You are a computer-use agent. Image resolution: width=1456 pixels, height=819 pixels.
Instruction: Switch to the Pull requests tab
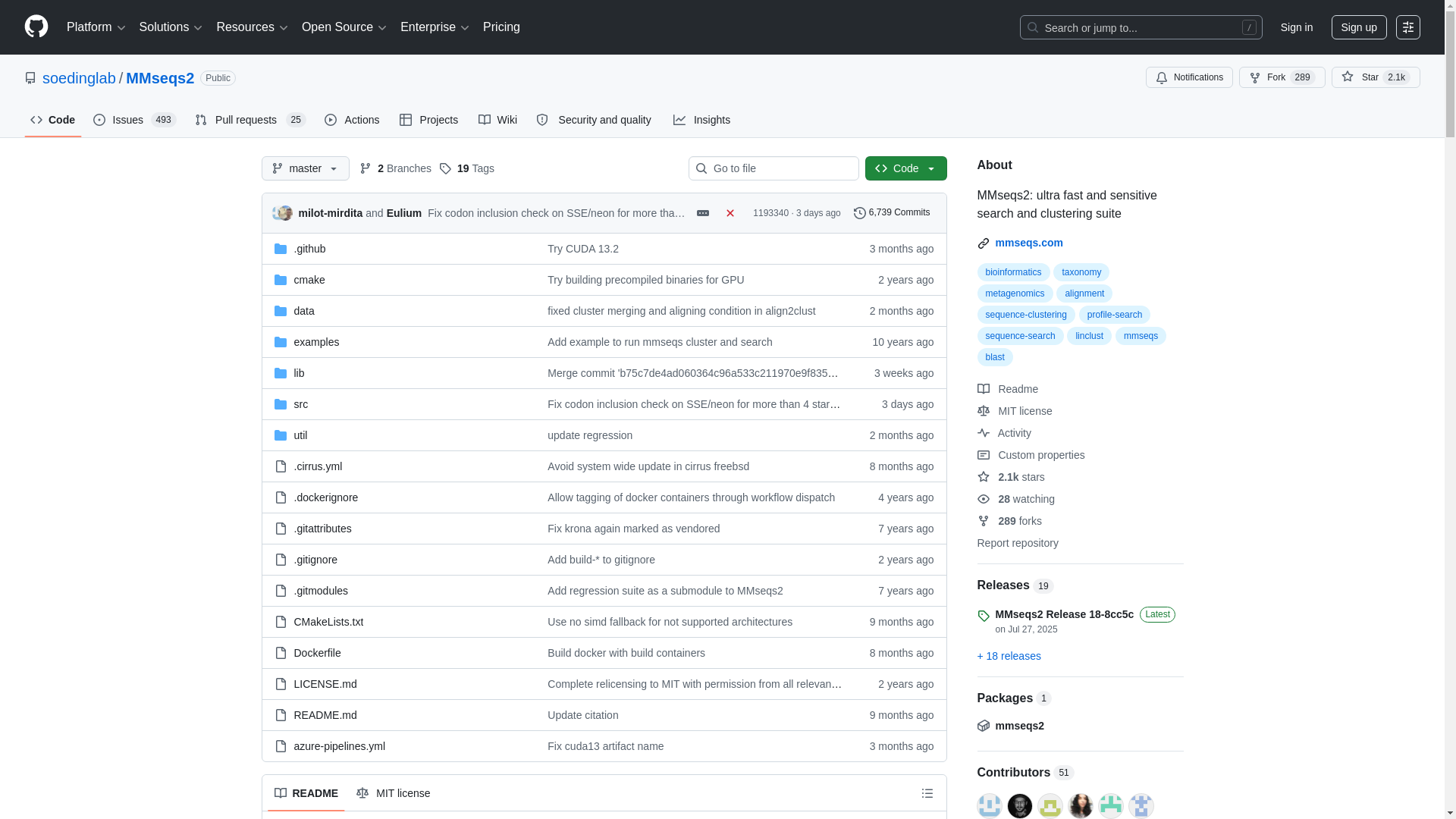(250, 120)
